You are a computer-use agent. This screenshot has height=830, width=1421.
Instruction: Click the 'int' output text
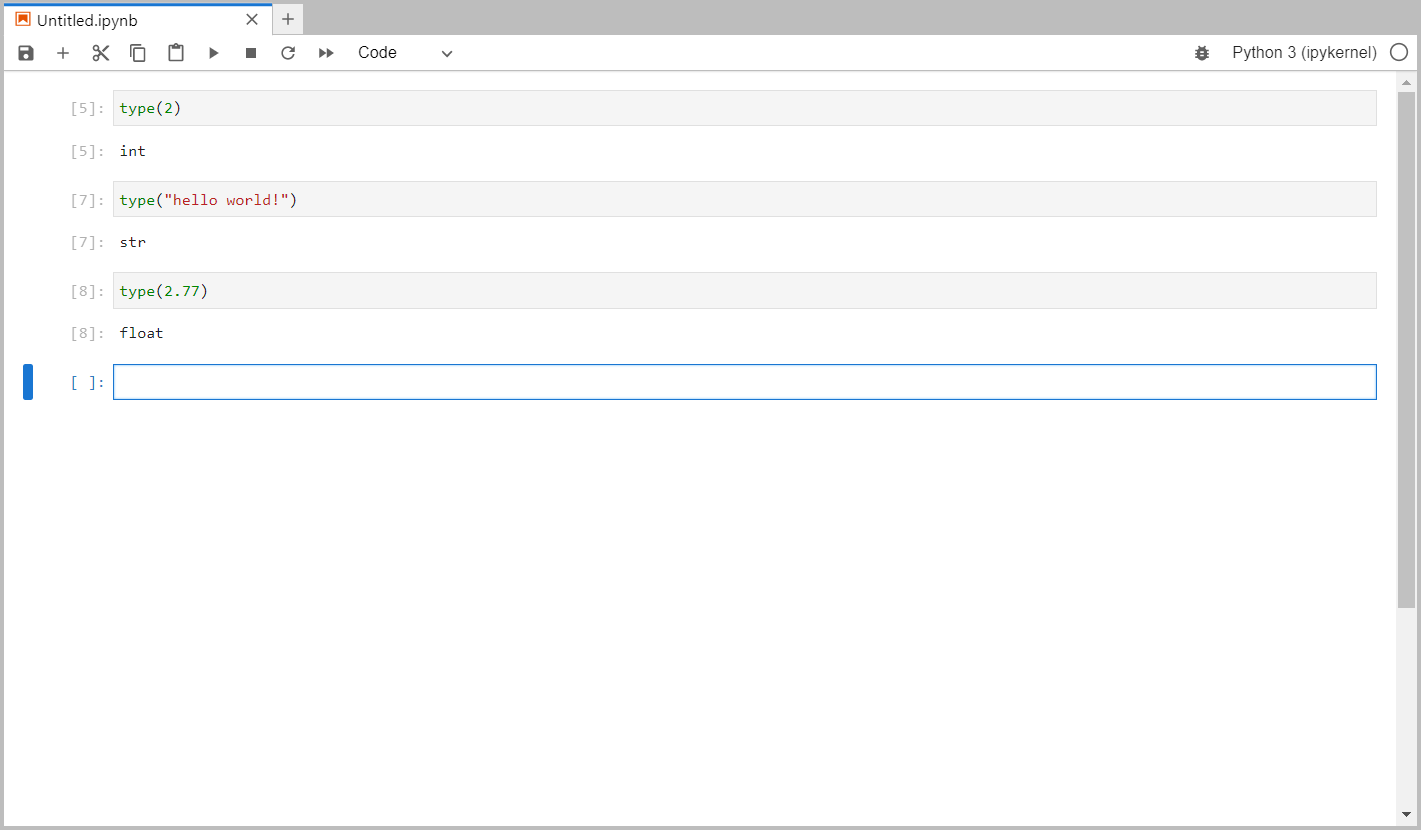click(x=133, y=151)
